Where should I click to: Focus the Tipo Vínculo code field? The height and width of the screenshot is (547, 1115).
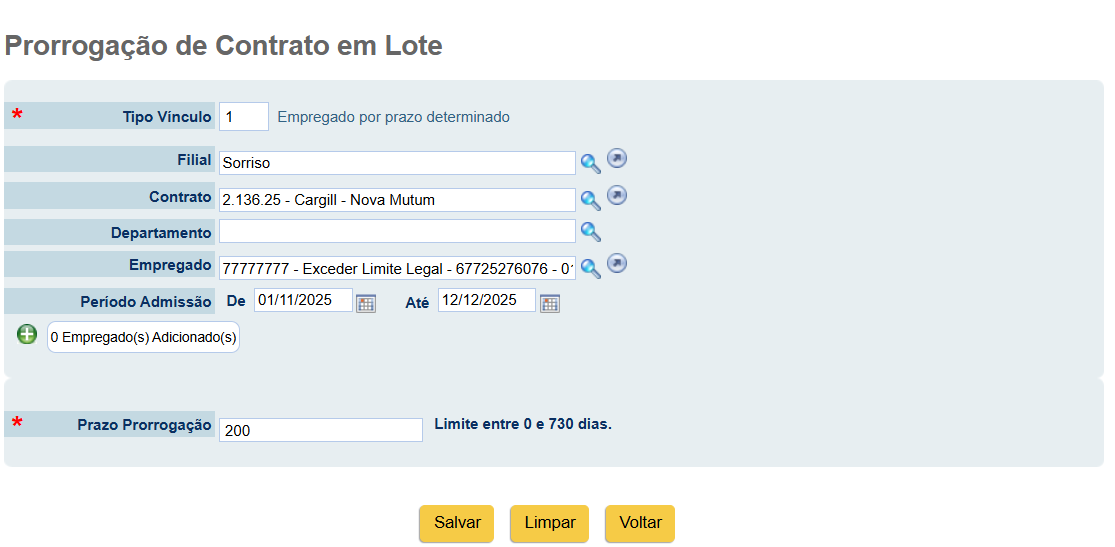point(244,117)
